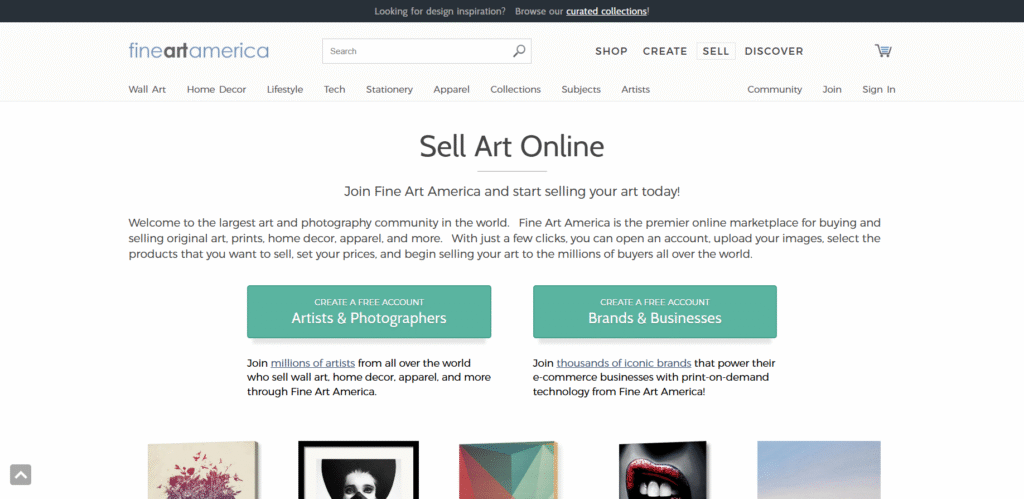
Task: Follow the curated collections link
Action: [606, 11]
